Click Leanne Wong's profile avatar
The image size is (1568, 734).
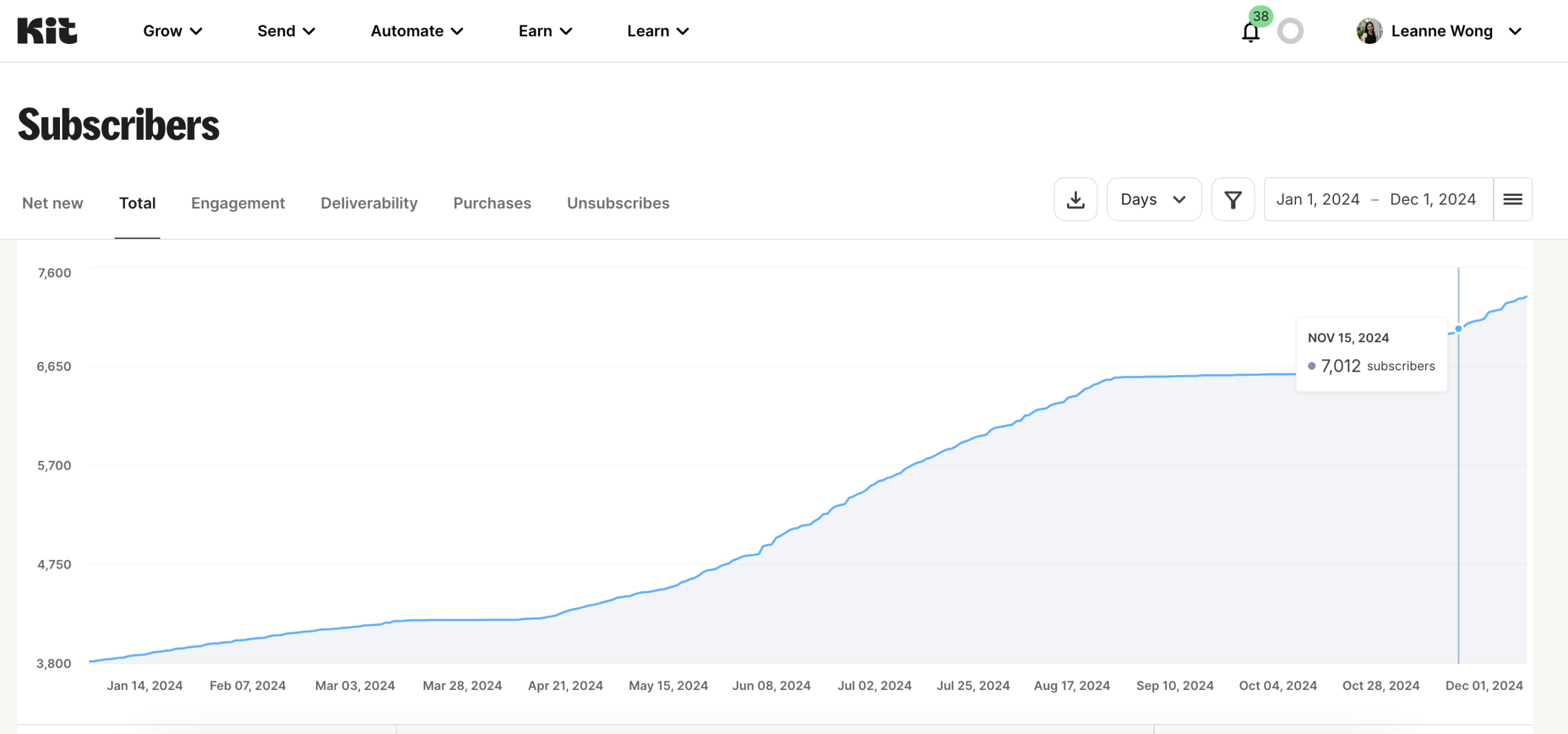1370,31
